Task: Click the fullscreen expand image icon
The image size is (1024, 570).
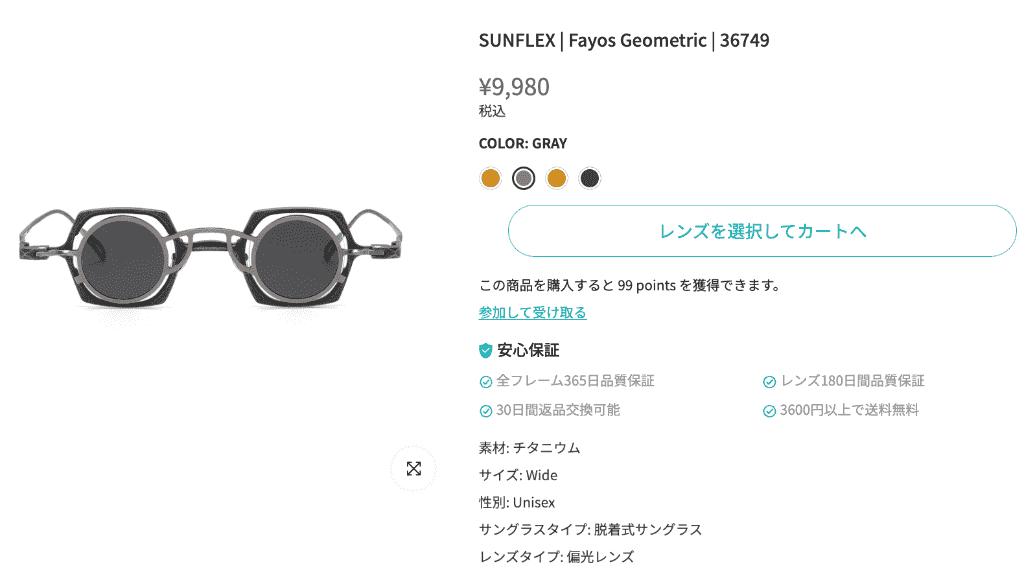Action: [x=413, y=468]
